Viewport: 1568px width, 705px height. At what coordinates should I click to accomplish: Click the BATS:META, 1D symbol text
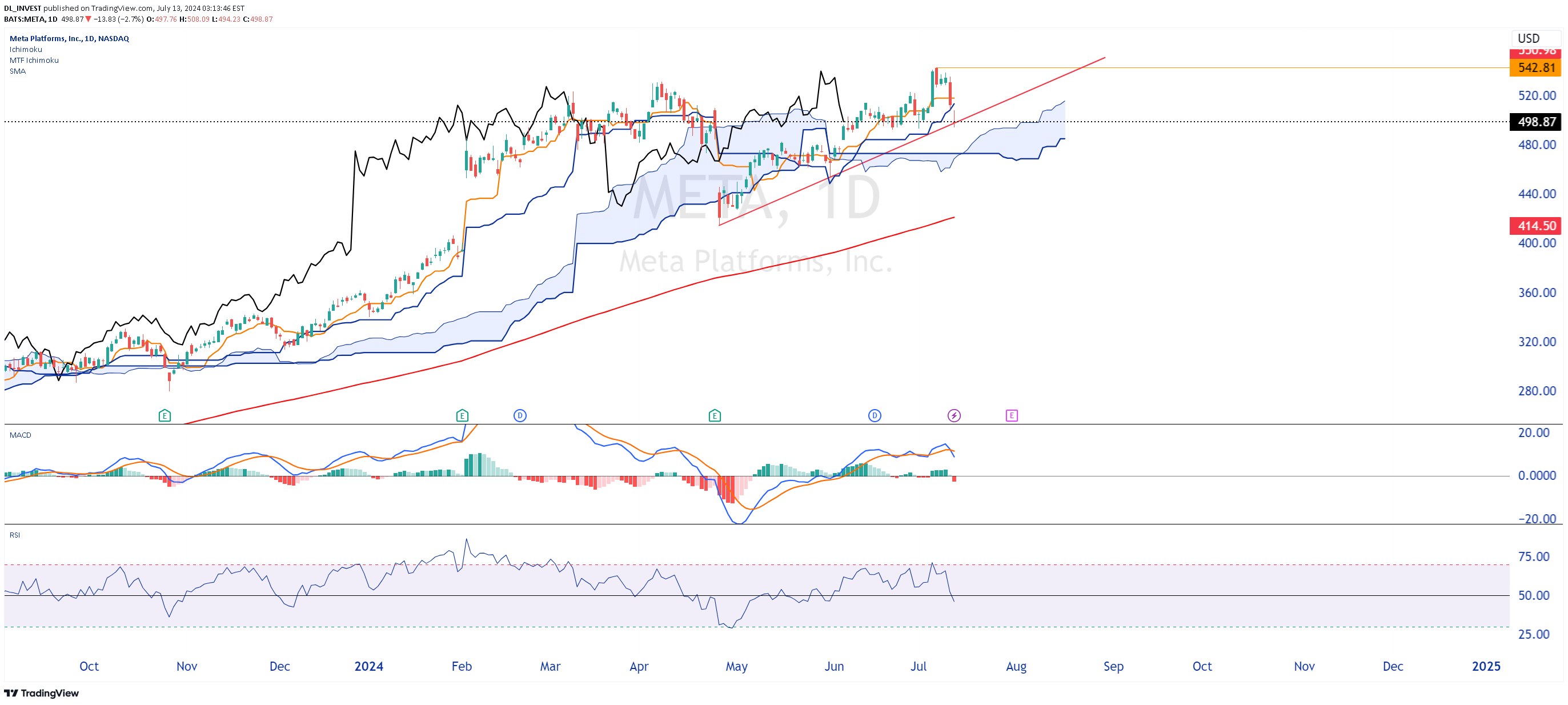(30, 19)
